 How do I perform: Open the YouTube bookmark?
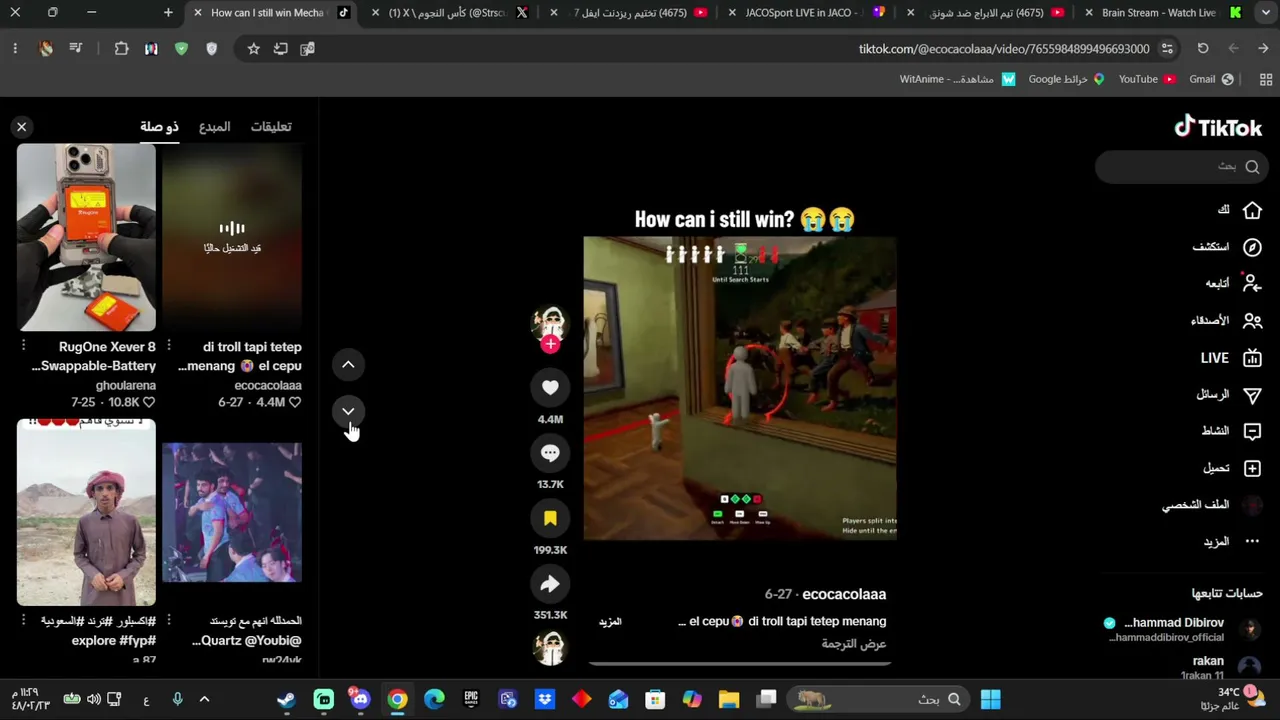pyautogui.click(x=1147, y=79)
